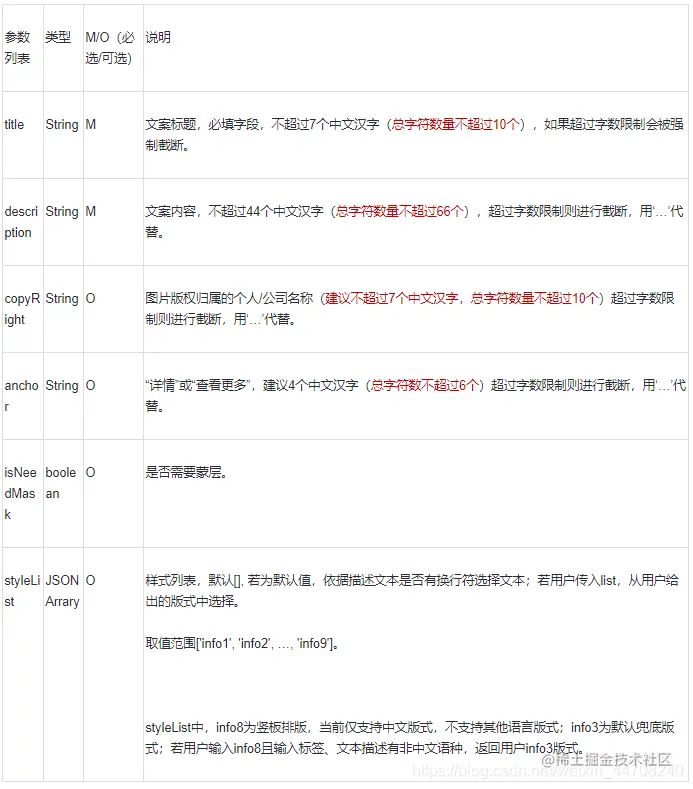
Task: Click the '说明' header cell
Action: [x=416, y=48]
